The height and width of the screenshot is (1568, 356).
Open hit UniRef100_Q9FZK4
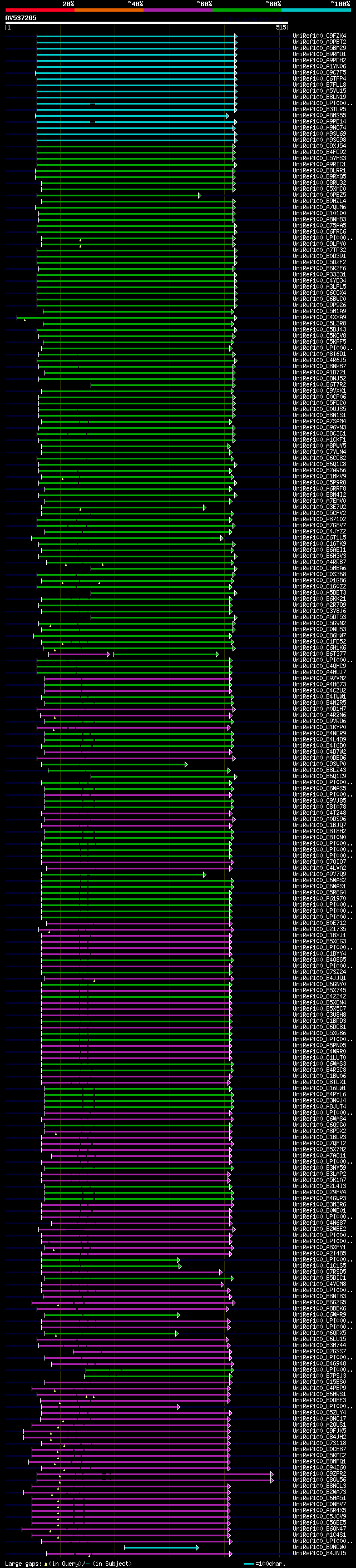319,37
